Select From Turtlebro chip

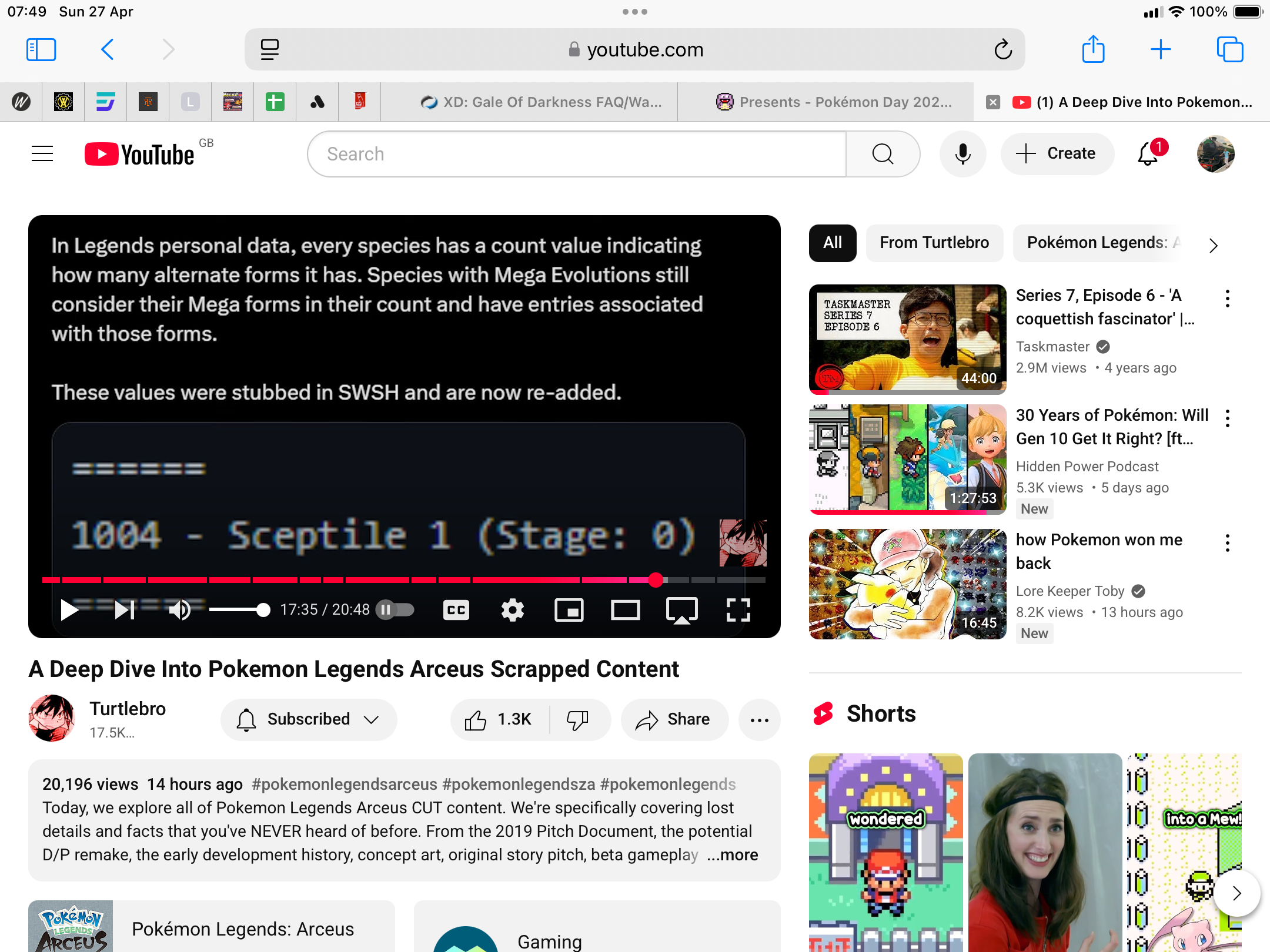[934, 243]
